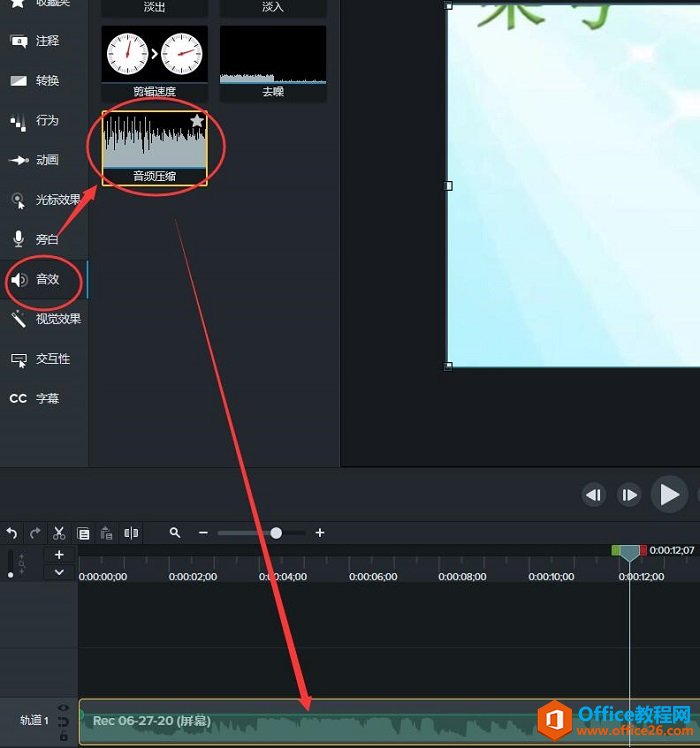Image resolution: width=700 pixels, height=748 pixels.
Task: Click the undo arrow in timeline toolbar
Action: (12, 533)
